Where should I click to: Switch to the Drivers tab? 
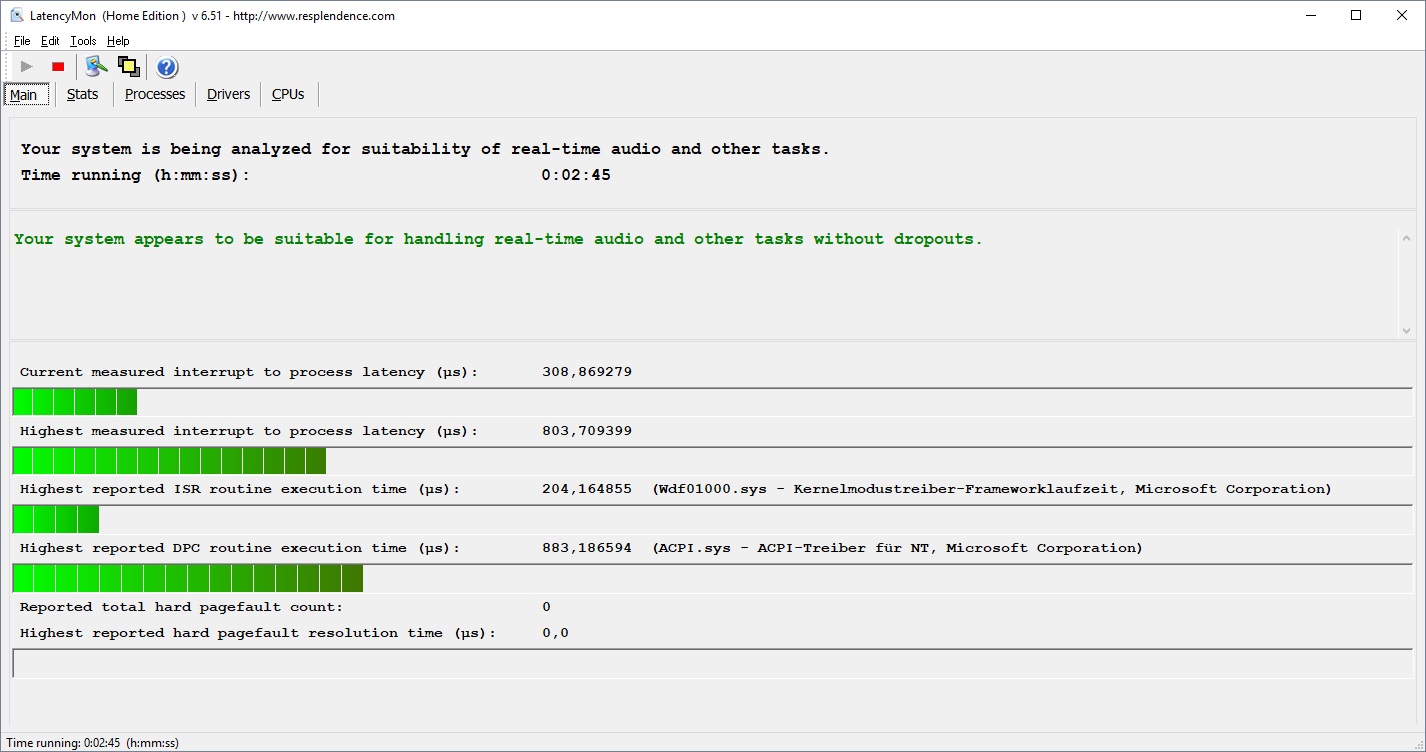pos(229,94)
